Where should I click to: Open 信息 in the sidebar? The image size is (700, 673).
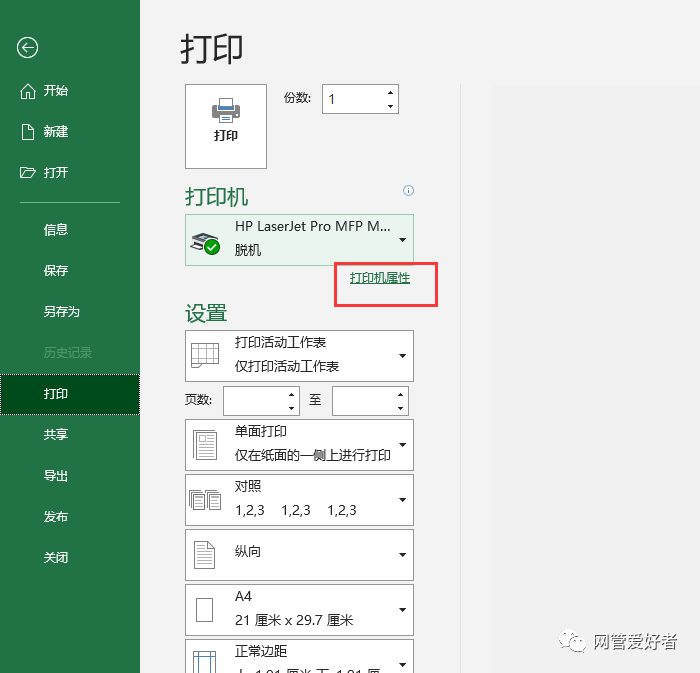click(56, 230)
